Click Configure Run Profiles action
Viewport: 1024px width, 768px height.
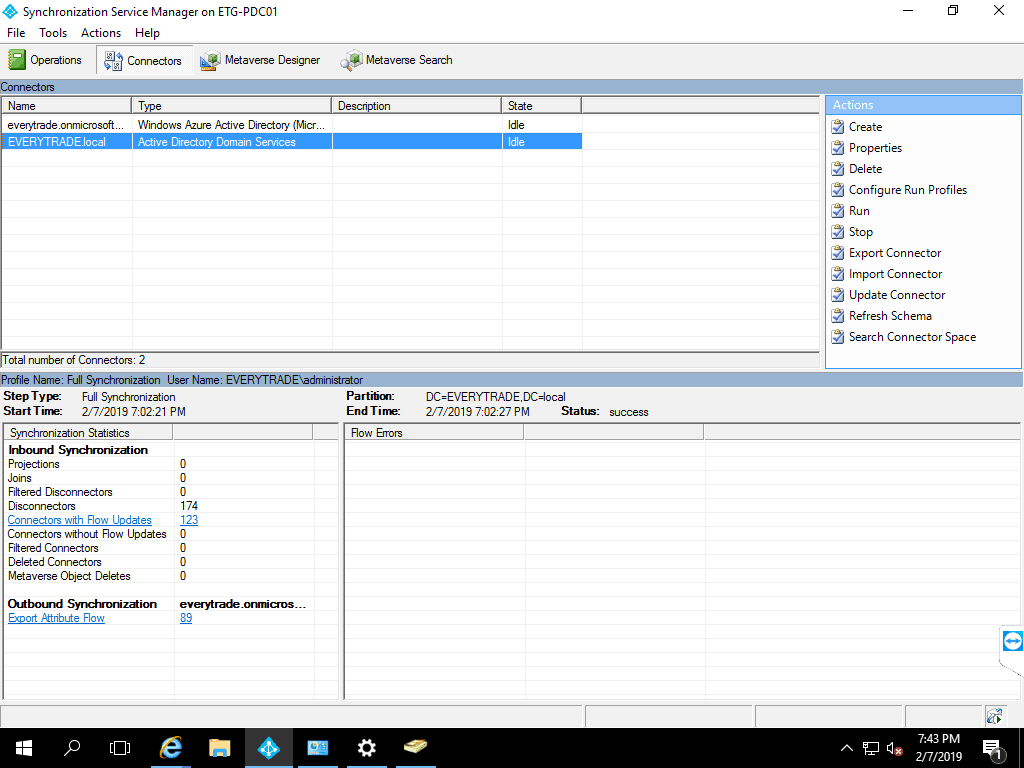coord(908,190)
